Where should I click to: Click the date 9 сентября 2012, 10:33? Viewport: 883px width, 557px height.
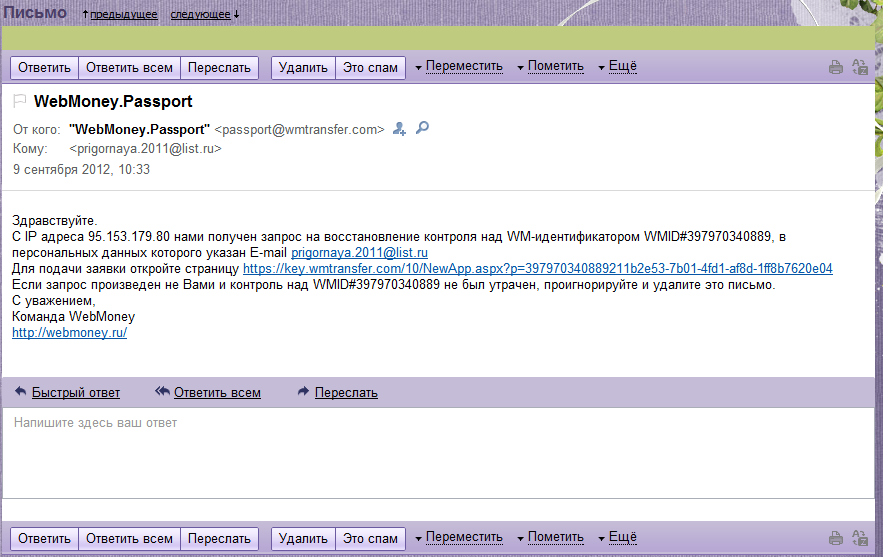[x=82, y=170]
